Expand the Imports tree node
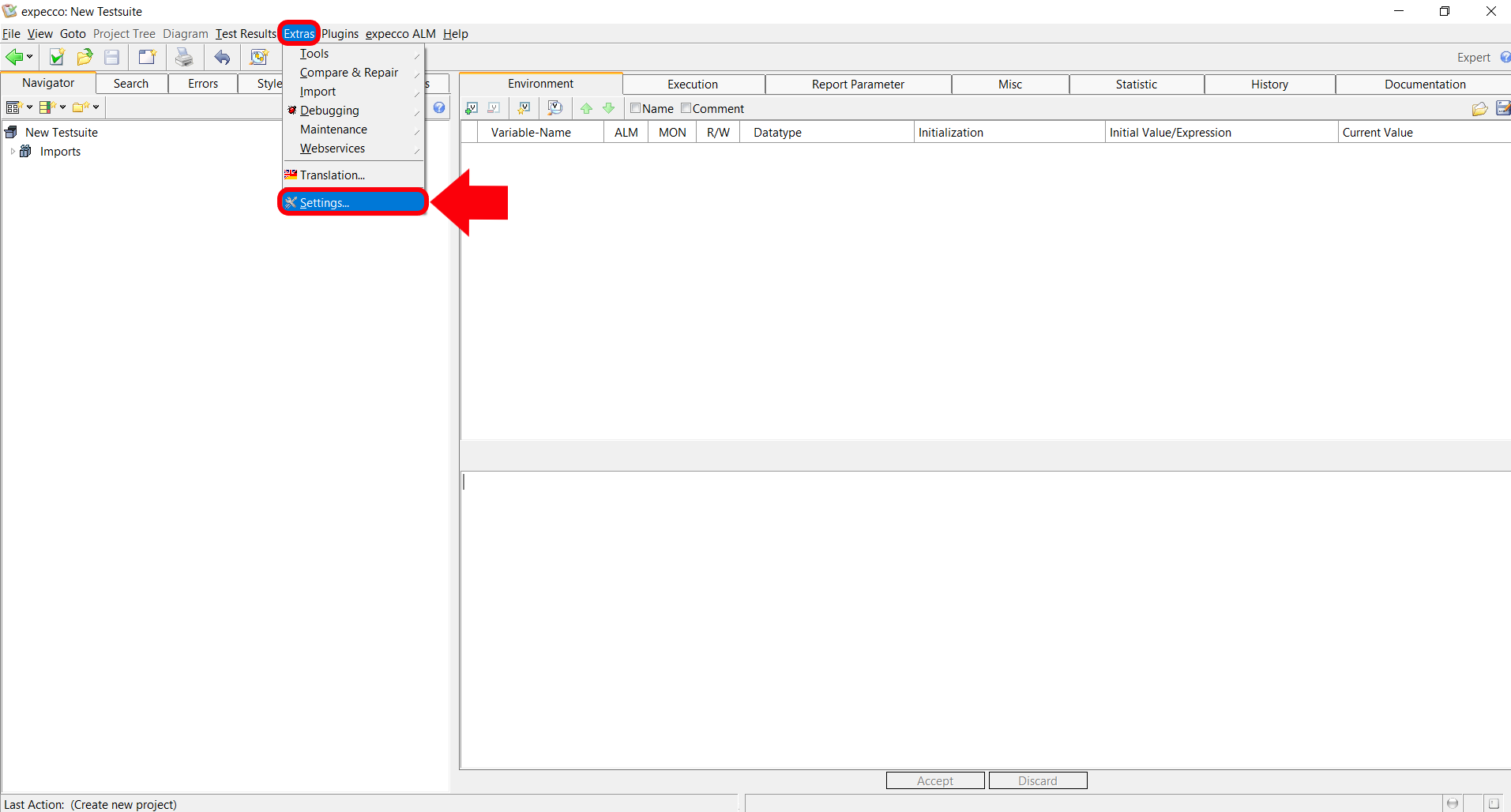The height and width of the screenshot is (812, 1511). tap(13, 152)
